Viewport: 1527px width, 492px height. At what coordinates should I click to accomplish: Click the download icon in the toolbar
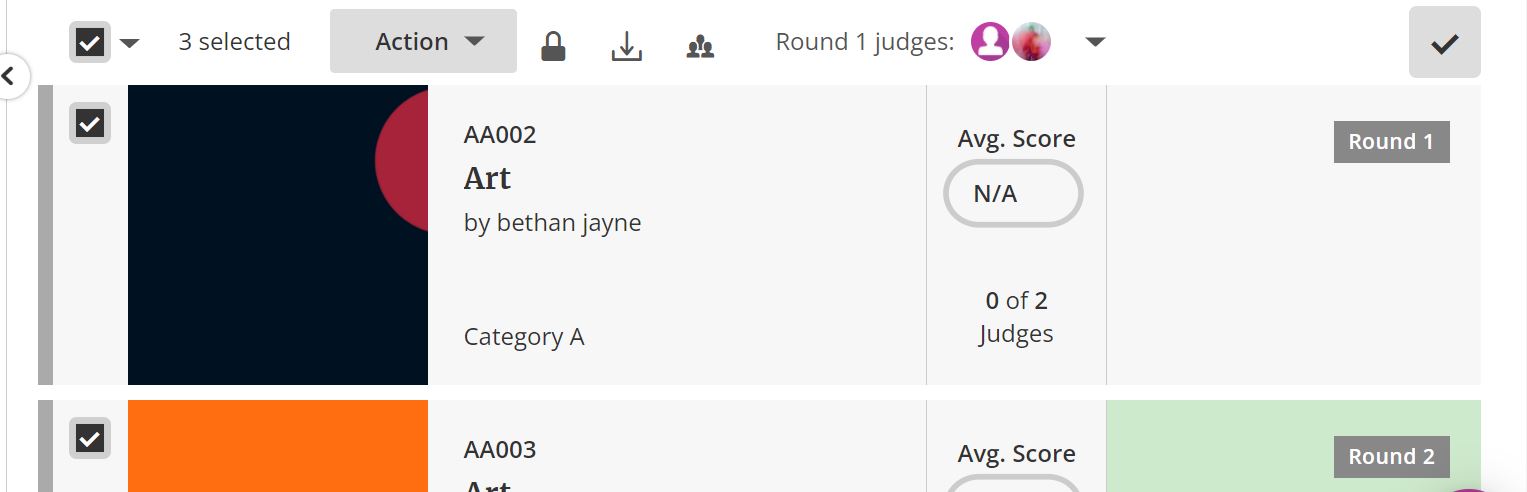[x=626, y=46]
